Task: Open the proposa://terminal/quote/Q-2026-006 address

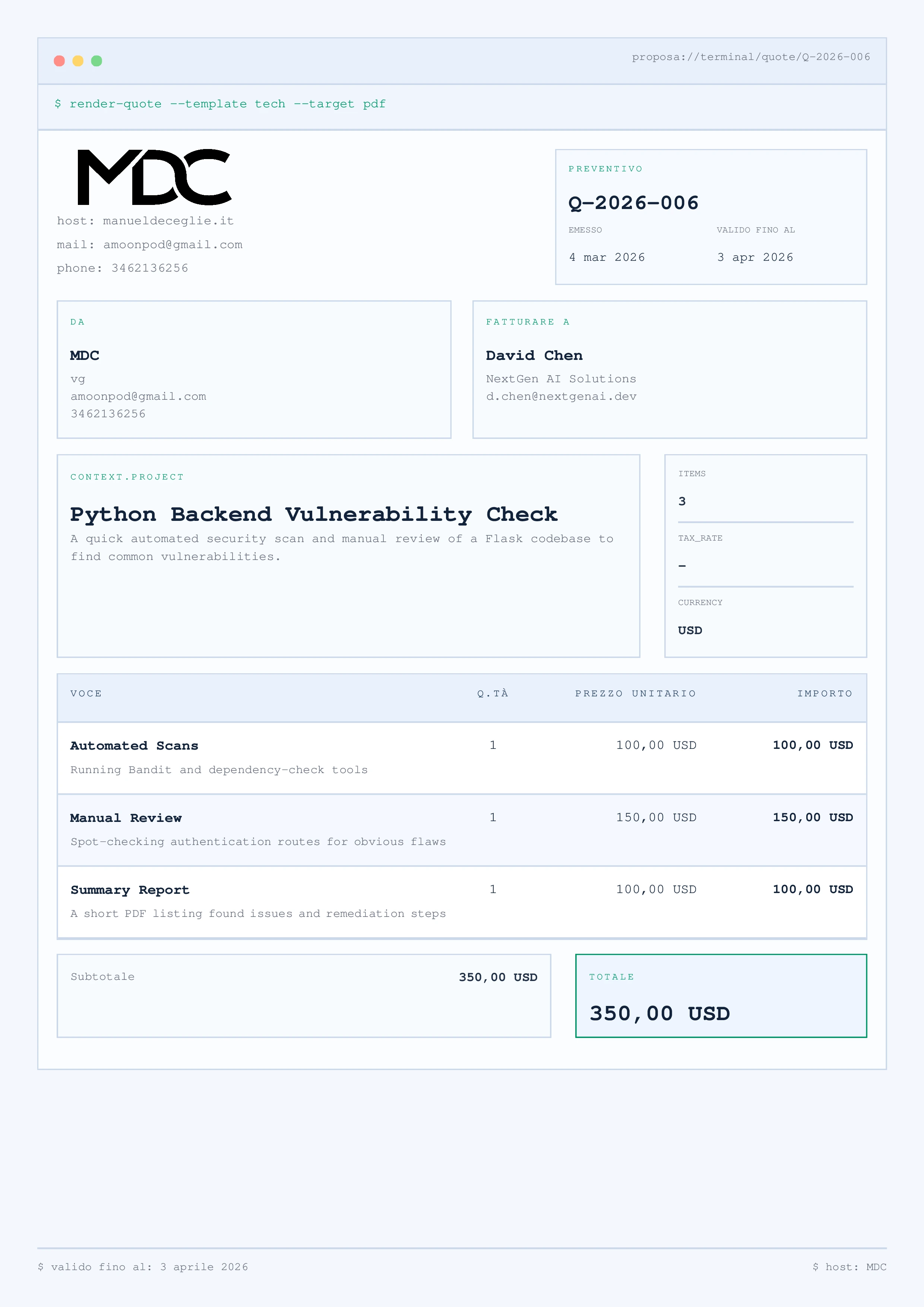Action: (x=751, y=57)
